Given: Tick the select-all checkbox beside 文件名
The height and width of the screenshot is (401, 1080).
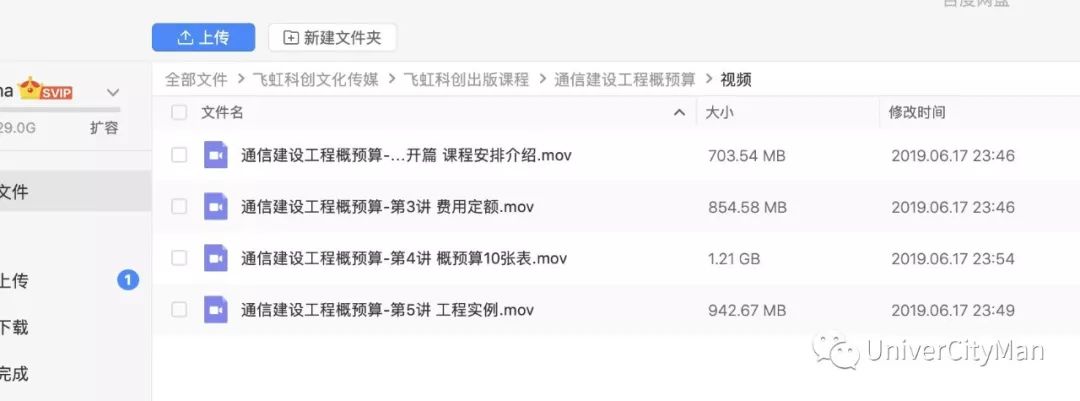Looking at the screenshot, I should (x=179, y=112).
